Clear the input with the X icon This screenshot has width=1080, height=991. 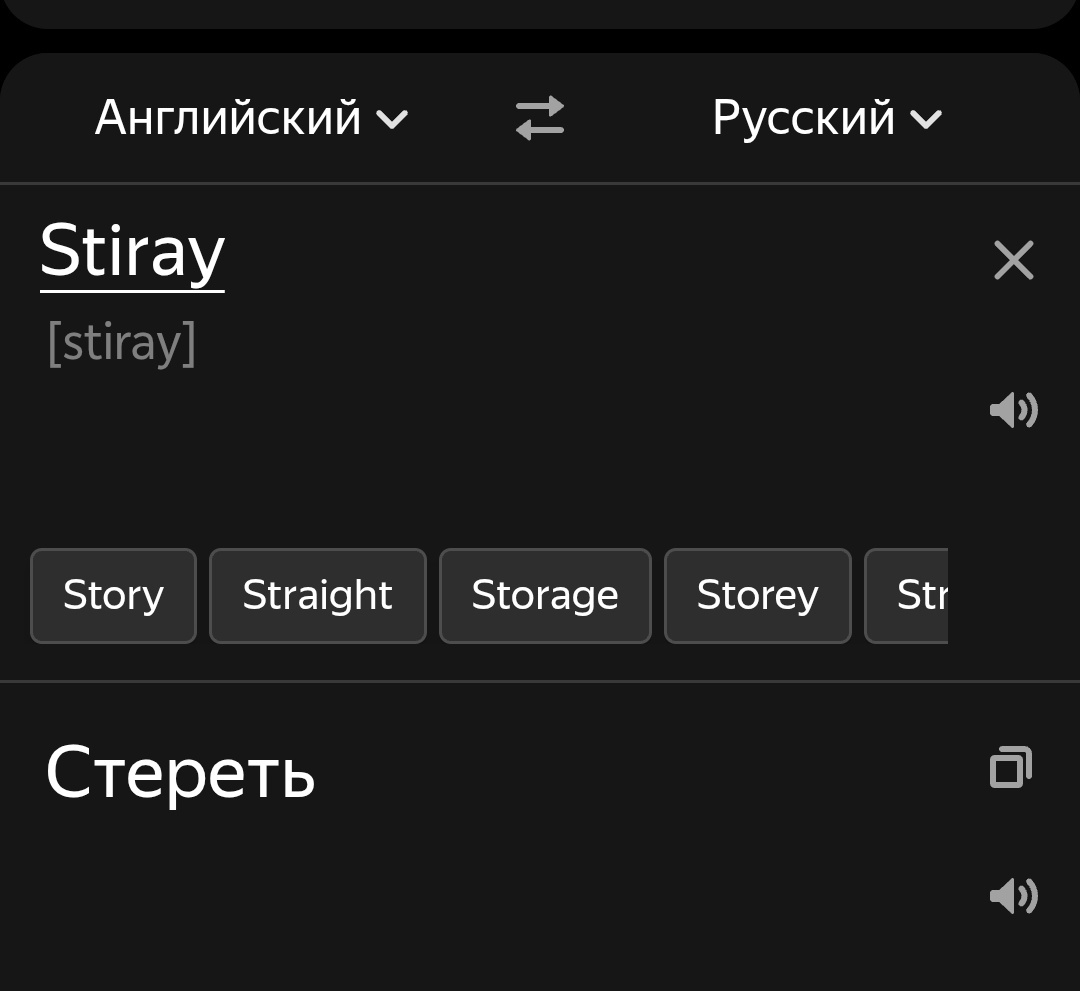click(x=1014, y=260)
